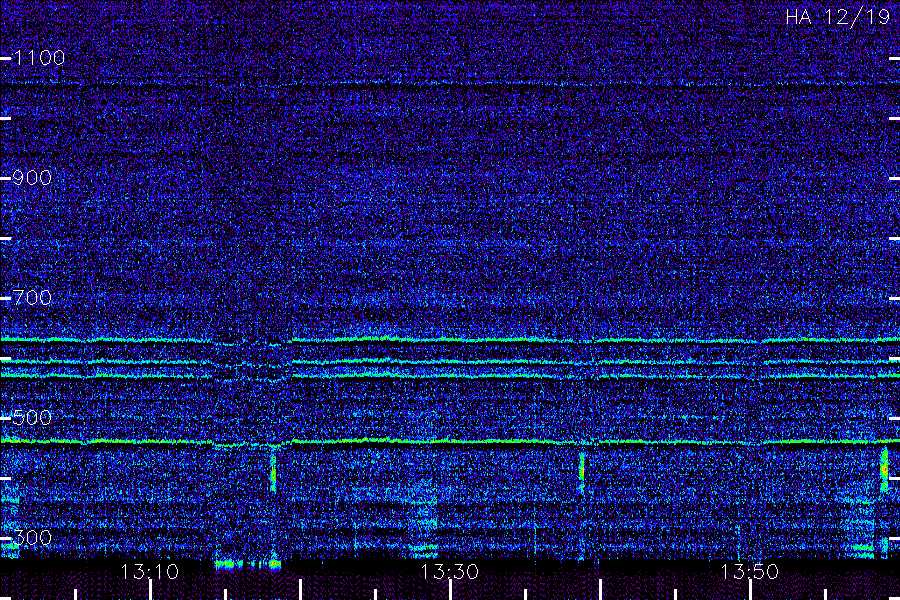
Task: Click the 500 frequency axis label
Action: pos(32,418)
